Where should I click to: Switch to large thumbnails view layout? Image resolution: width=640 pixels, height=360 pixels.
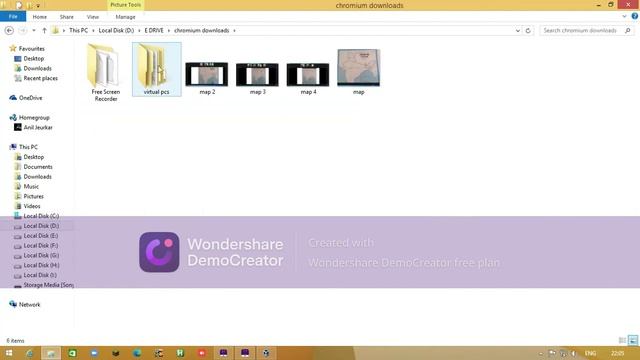pos(633,340)
